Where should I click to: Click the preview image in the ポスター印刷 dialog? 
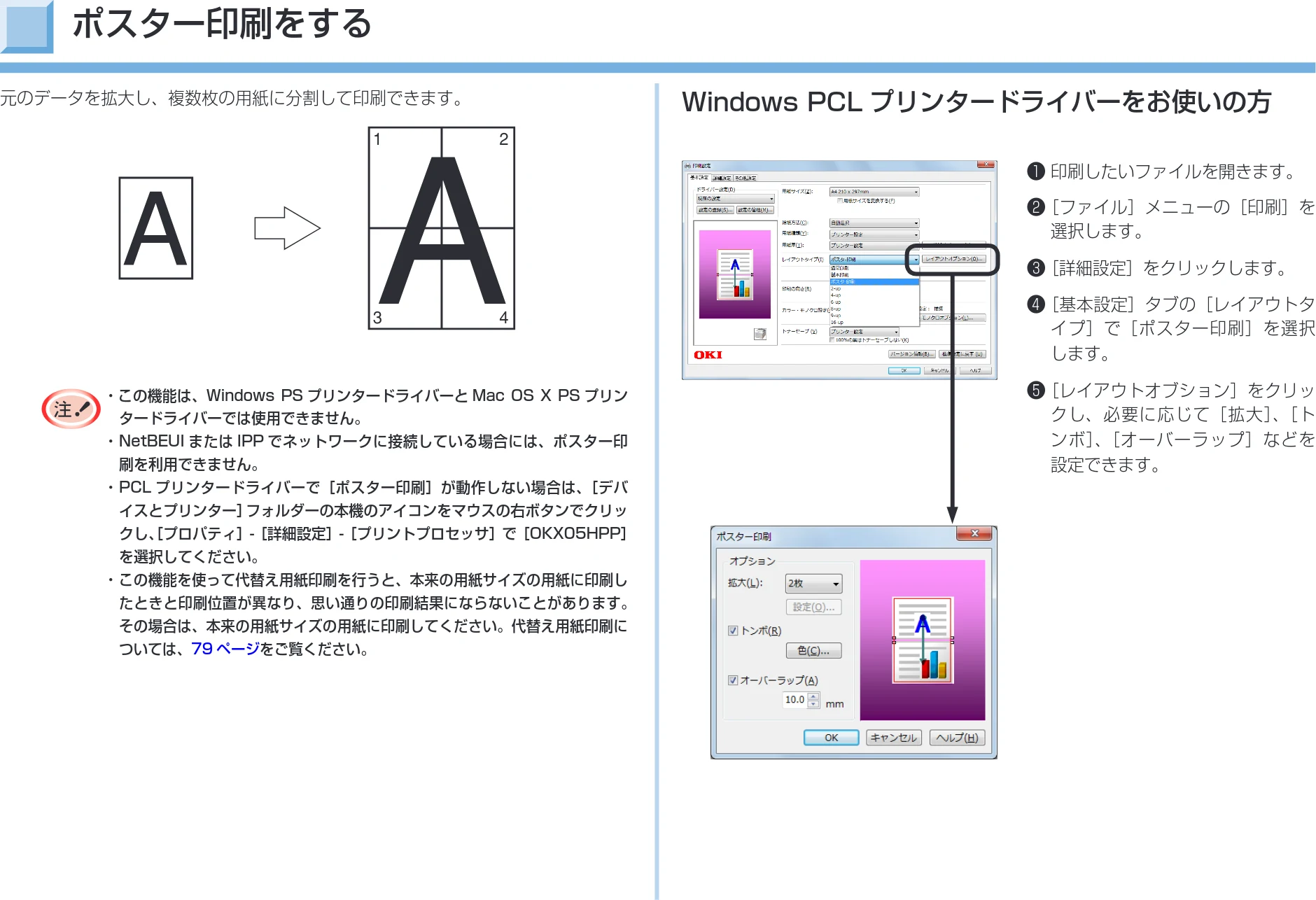point(923,640)
